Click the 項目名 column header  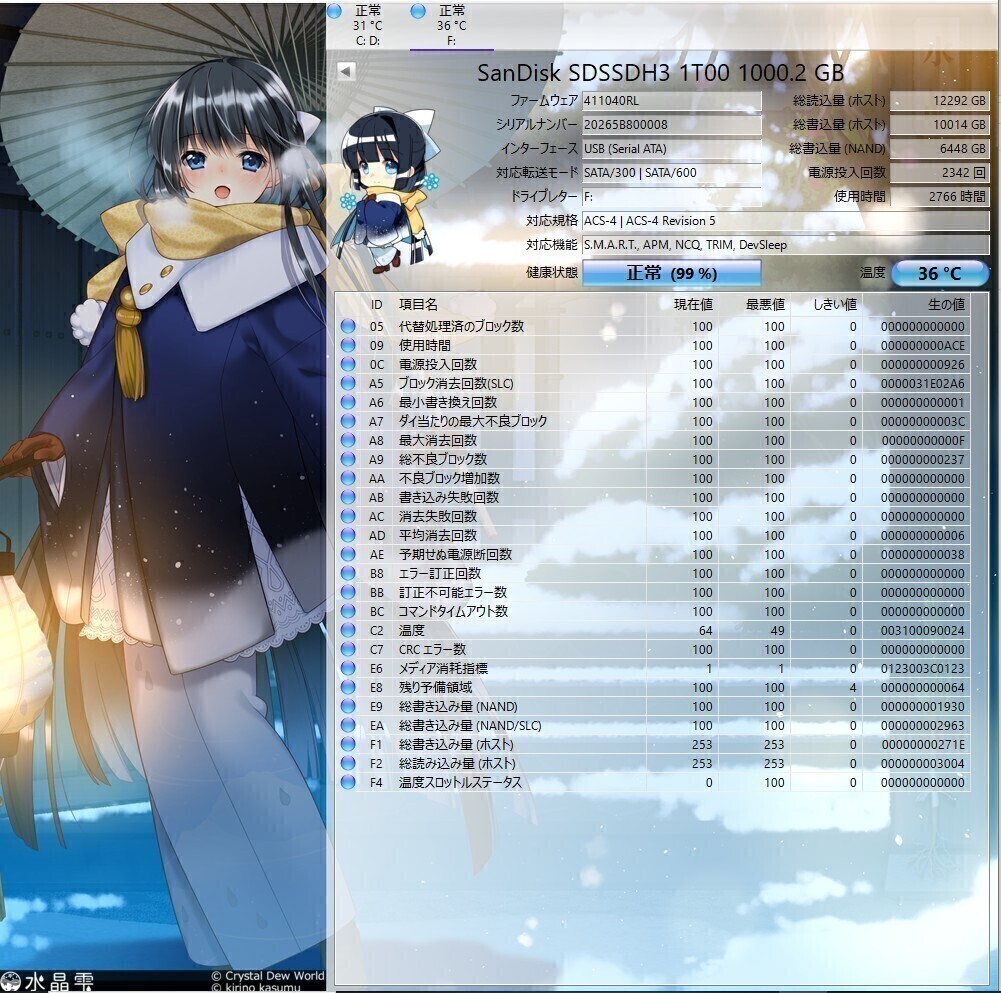418,305
